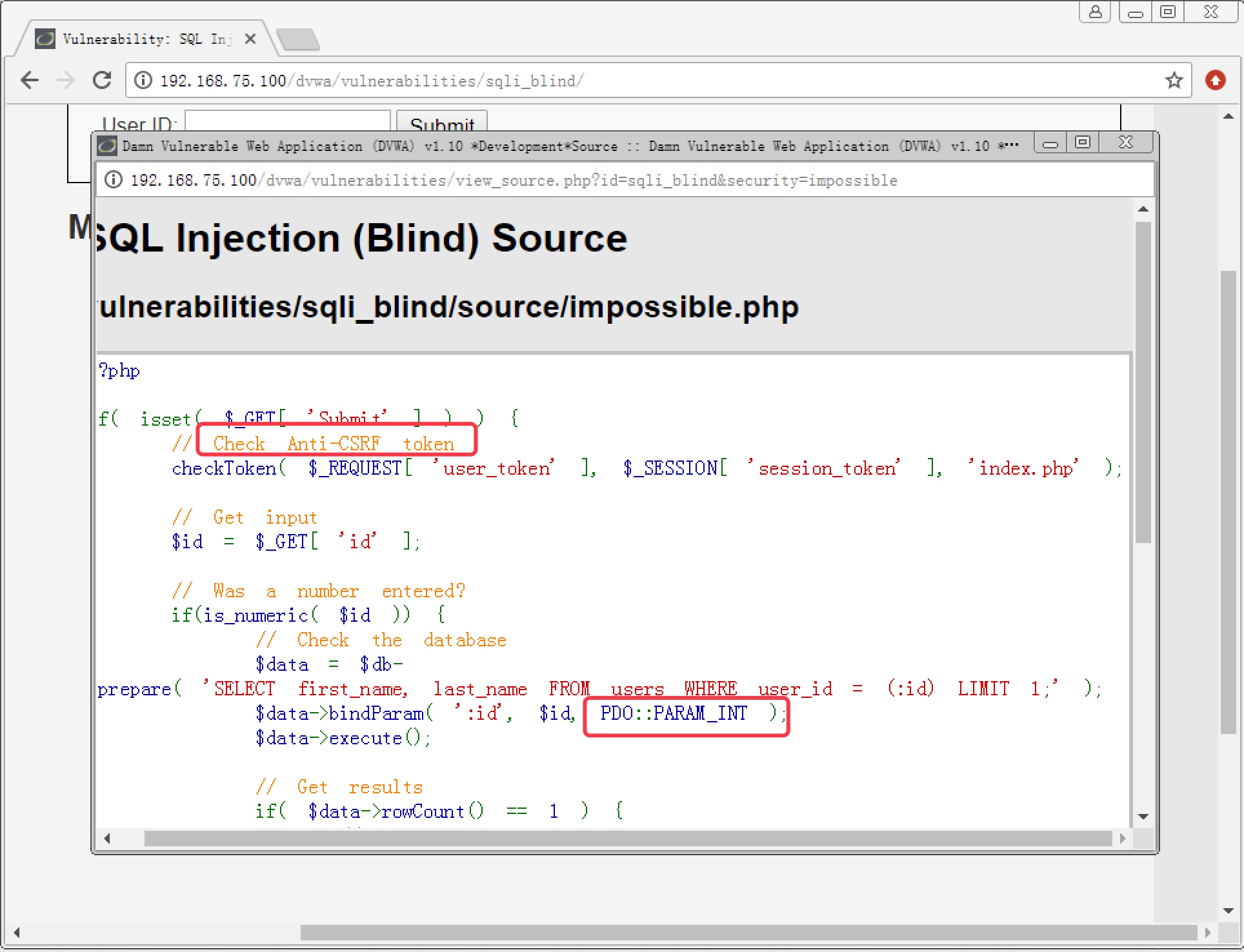
Task: Click the popup vertical scrollbar thumb
Action: (x=1143, y=382)
